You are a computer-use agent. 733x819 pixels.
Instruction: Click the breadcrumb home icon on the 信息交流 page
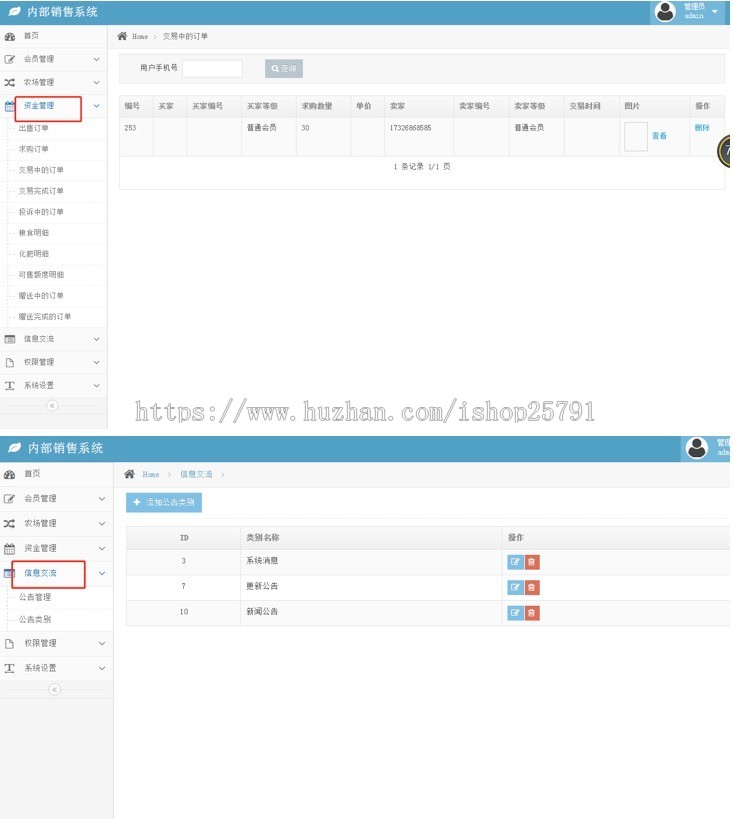tap(130, 474)
